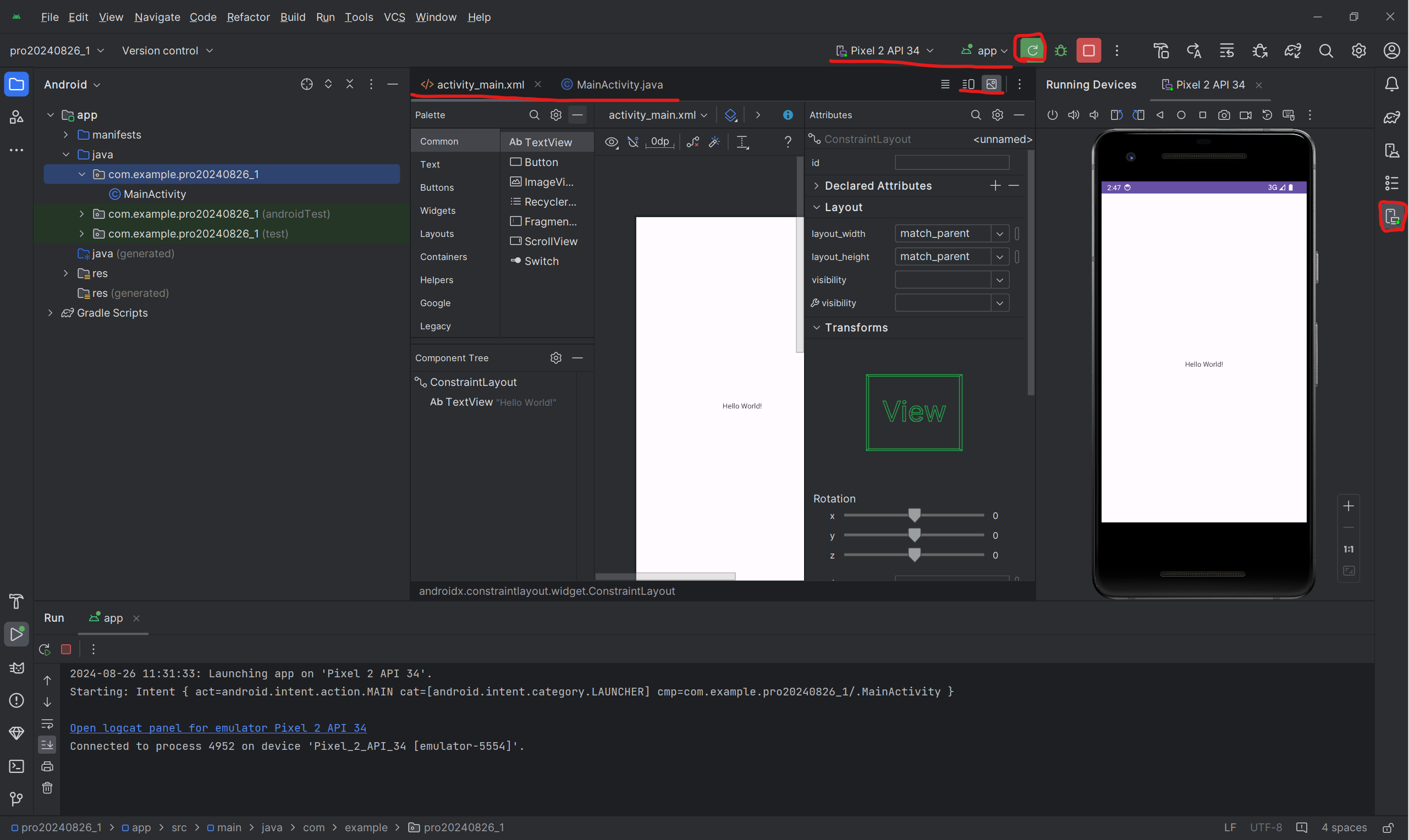Click the id input field in Attributes

point(951,163)
